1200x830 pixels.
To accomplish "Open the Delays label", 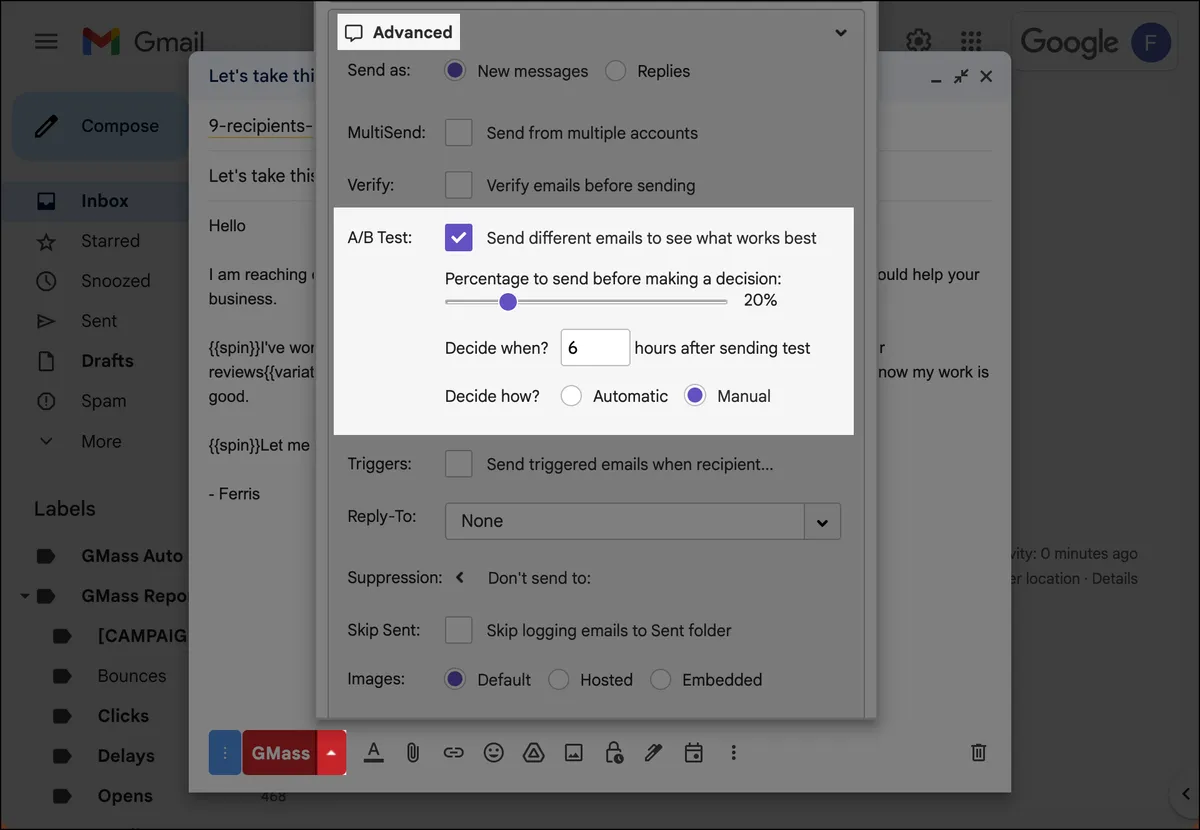I will click(x=126, y=756).
